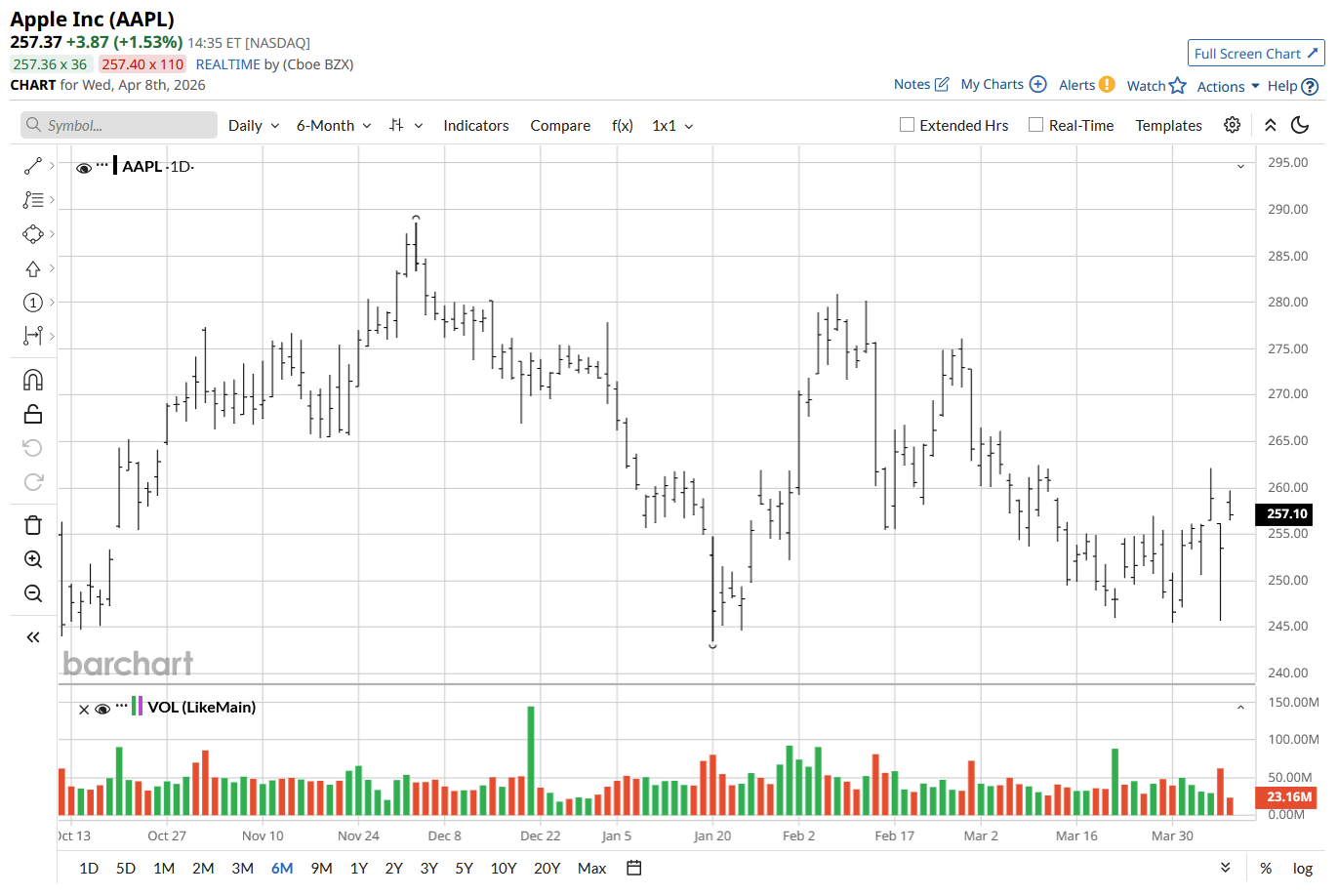Click the Compare button
Viewport: 1338px width, 896px height.
560,125
